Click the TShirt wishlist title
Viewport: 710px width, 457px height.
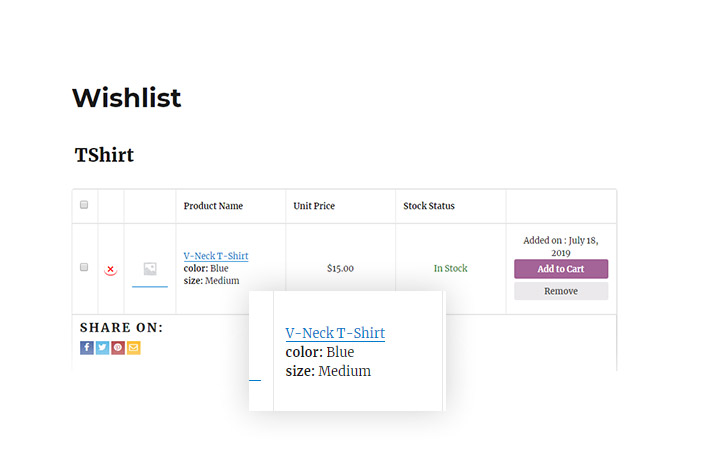[x=104, y=155]
